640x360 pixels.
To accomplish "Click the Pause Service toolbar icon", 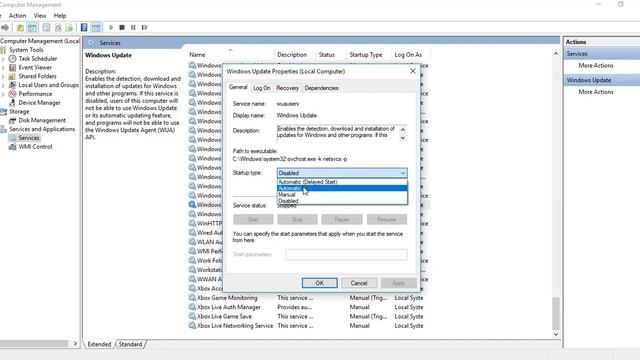I will point(133,27).
